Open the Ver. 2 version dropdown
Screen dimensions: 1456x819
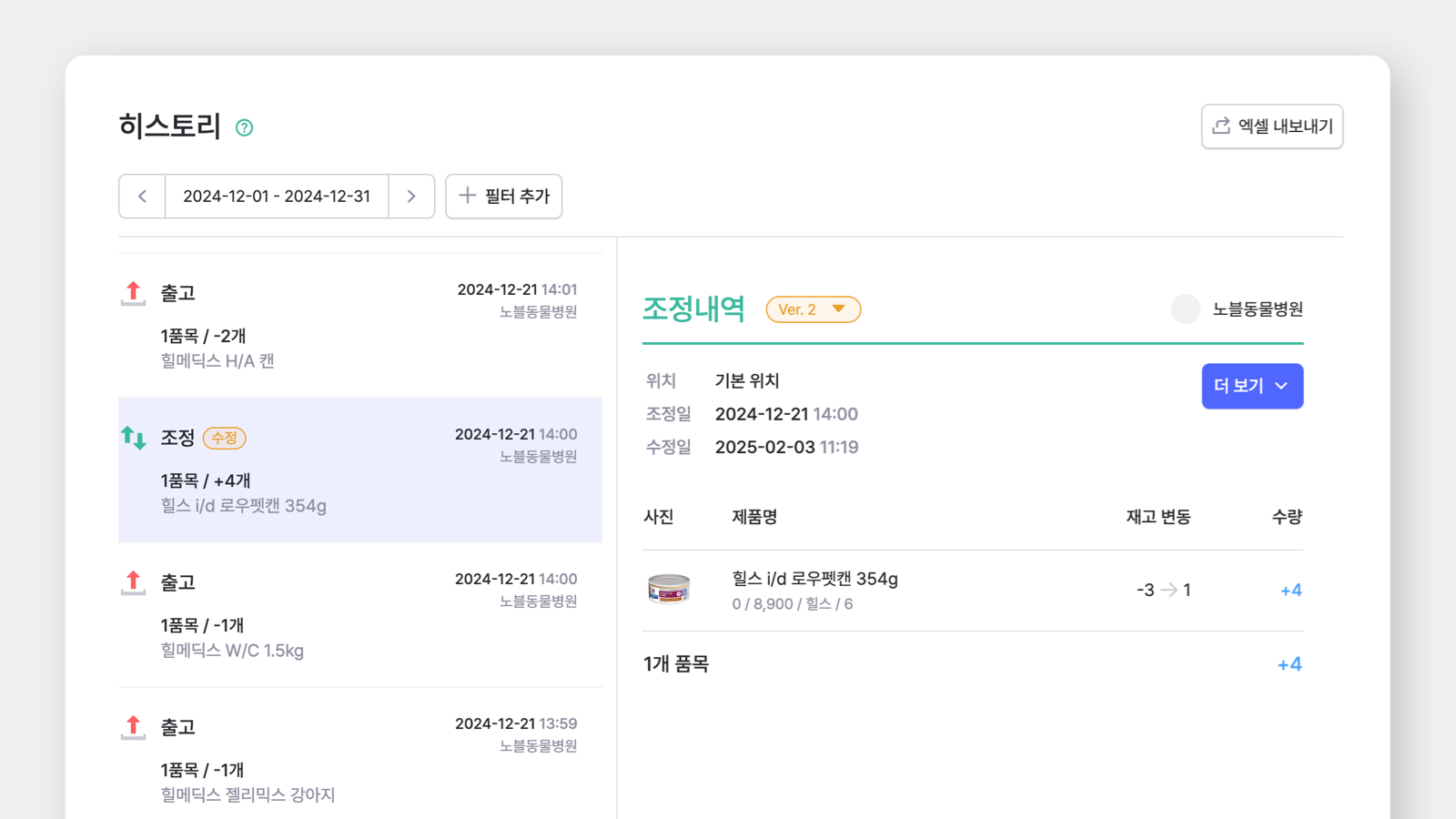tap(814, 309)
